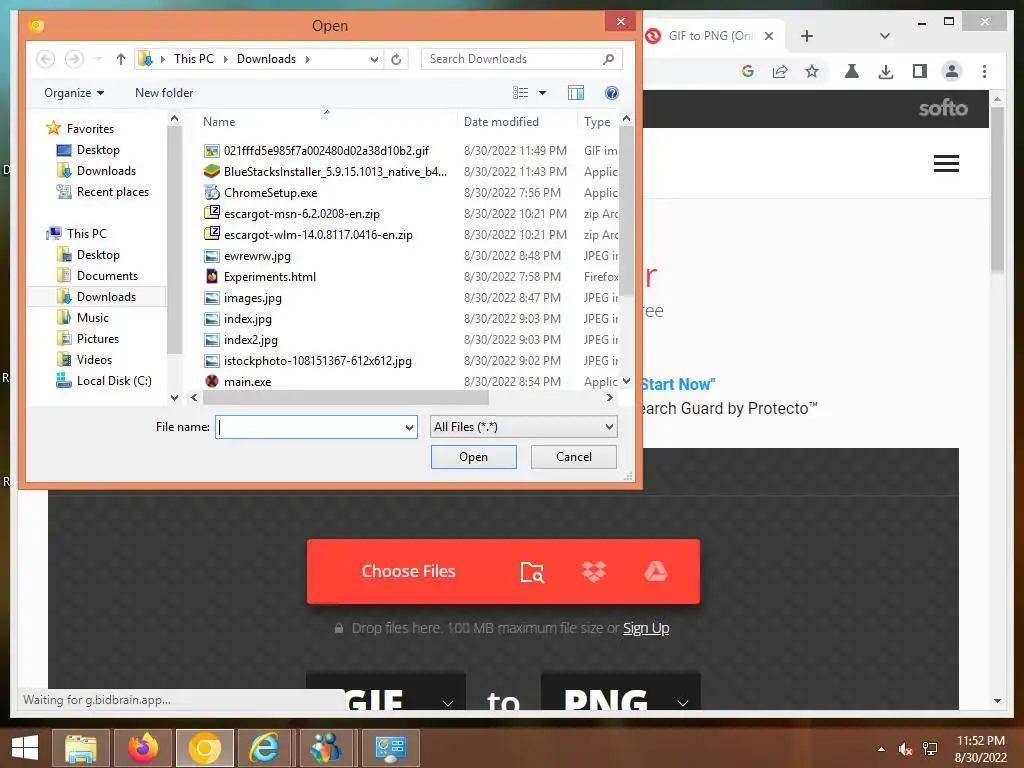Screen dimensions: 1024x768
Task: Expand File name combo box arrow
Action: tap(409, 428)
